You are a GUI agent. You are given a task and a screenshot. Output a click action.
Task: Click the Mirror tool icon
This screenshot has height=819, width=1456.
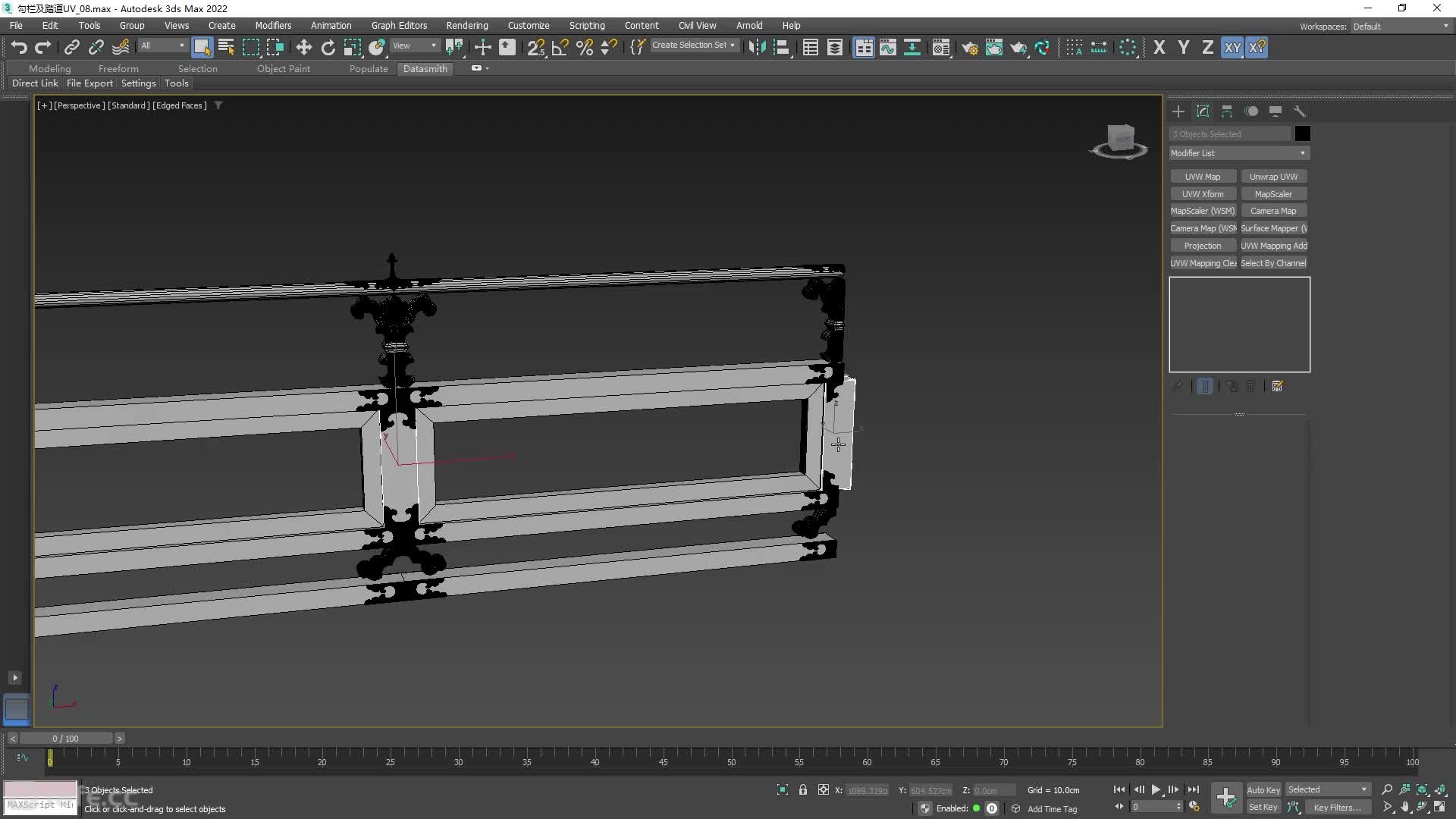(x=757, y=47)
